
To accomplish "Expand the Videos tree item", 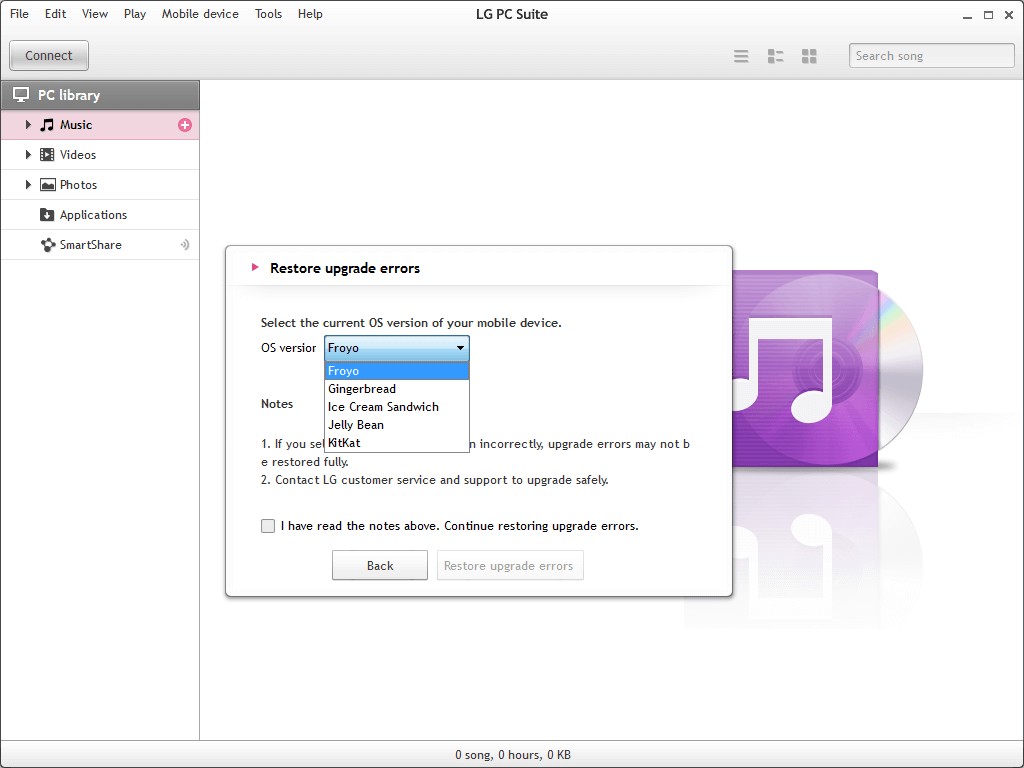I will [x=27, y=155].
